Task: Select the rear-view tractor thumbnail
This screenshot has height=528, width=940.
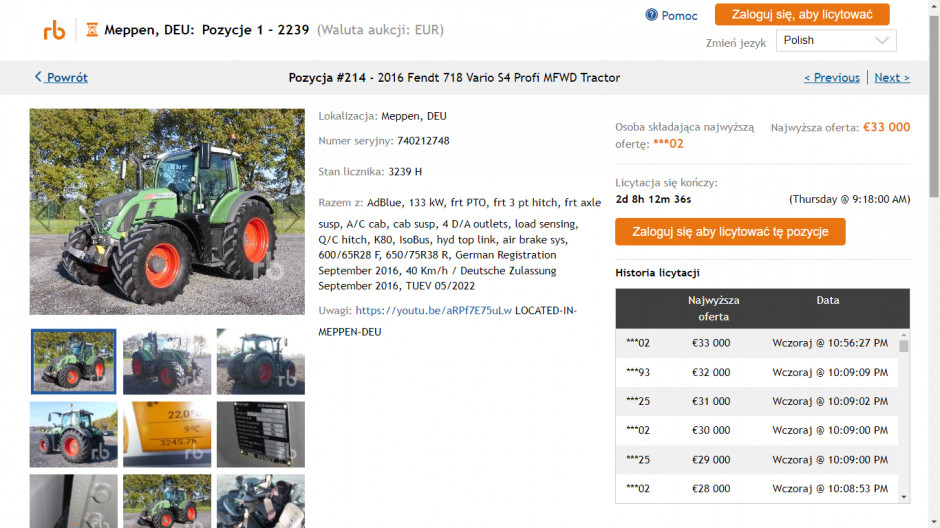Action: [260, 362]
